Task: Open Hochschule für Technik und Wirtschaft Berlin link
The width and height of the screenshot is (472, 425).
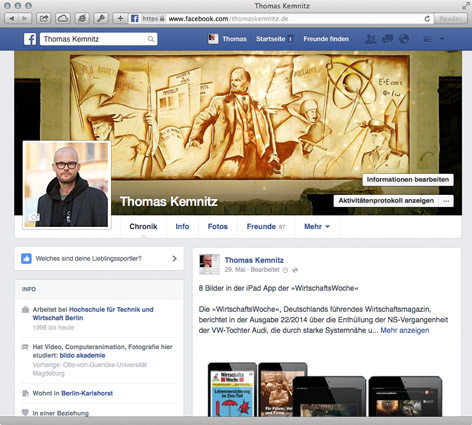Action: click(93, 314)
